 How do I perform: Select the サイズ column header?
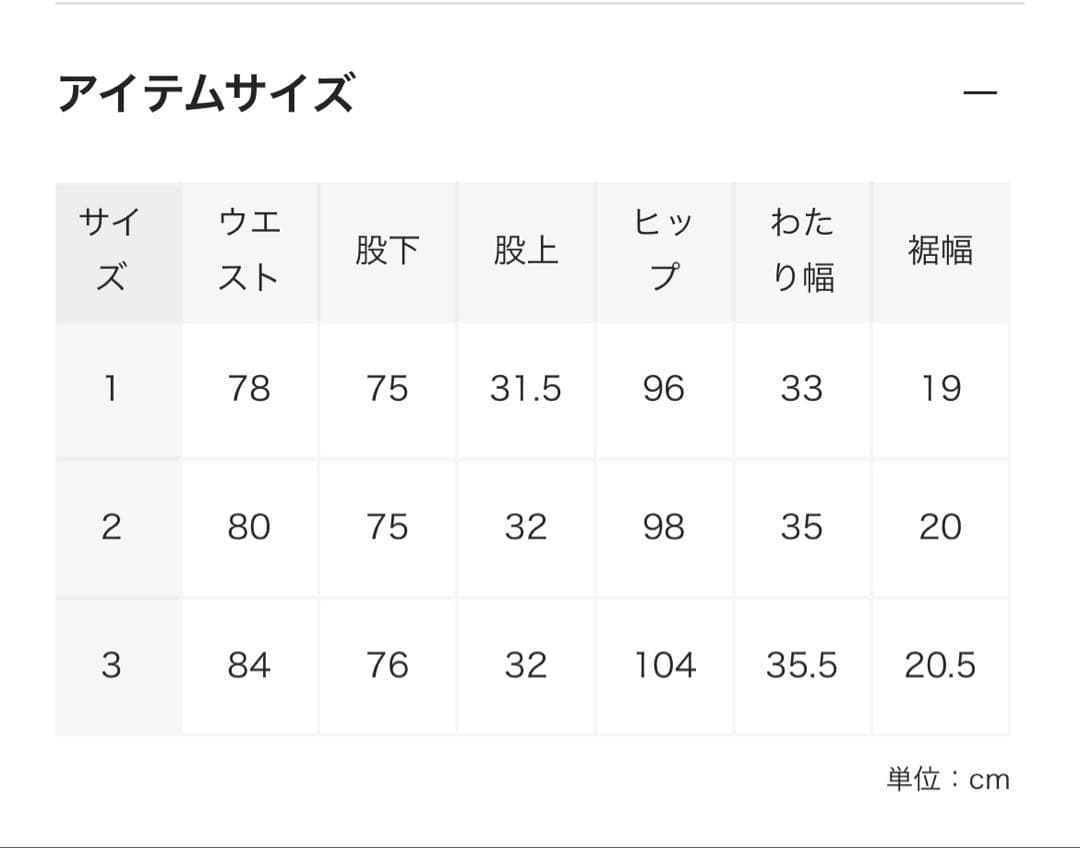coord(111,250)
